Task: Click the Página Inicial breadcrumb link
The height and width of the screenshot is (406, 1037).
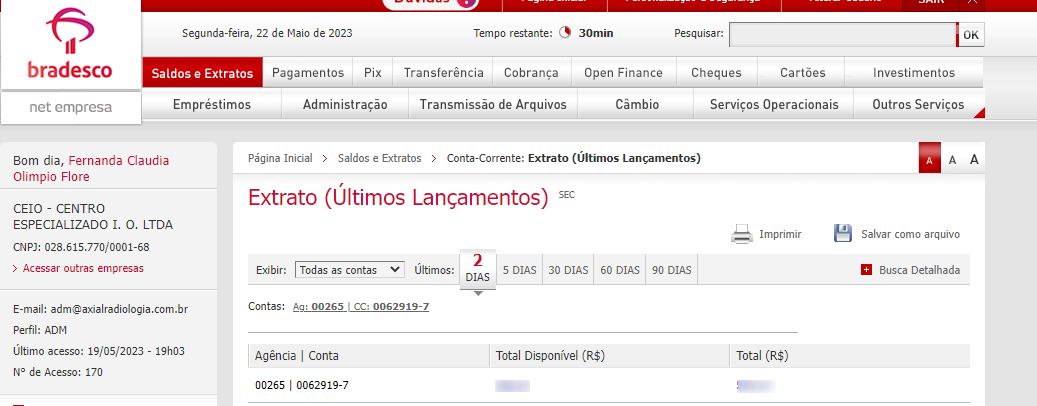Action: pos(280,158)
